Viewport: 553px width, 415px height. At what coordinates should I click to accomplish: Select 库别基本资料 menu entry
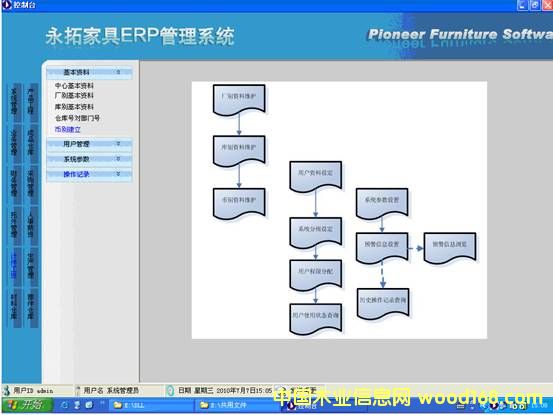coord(74,107)
